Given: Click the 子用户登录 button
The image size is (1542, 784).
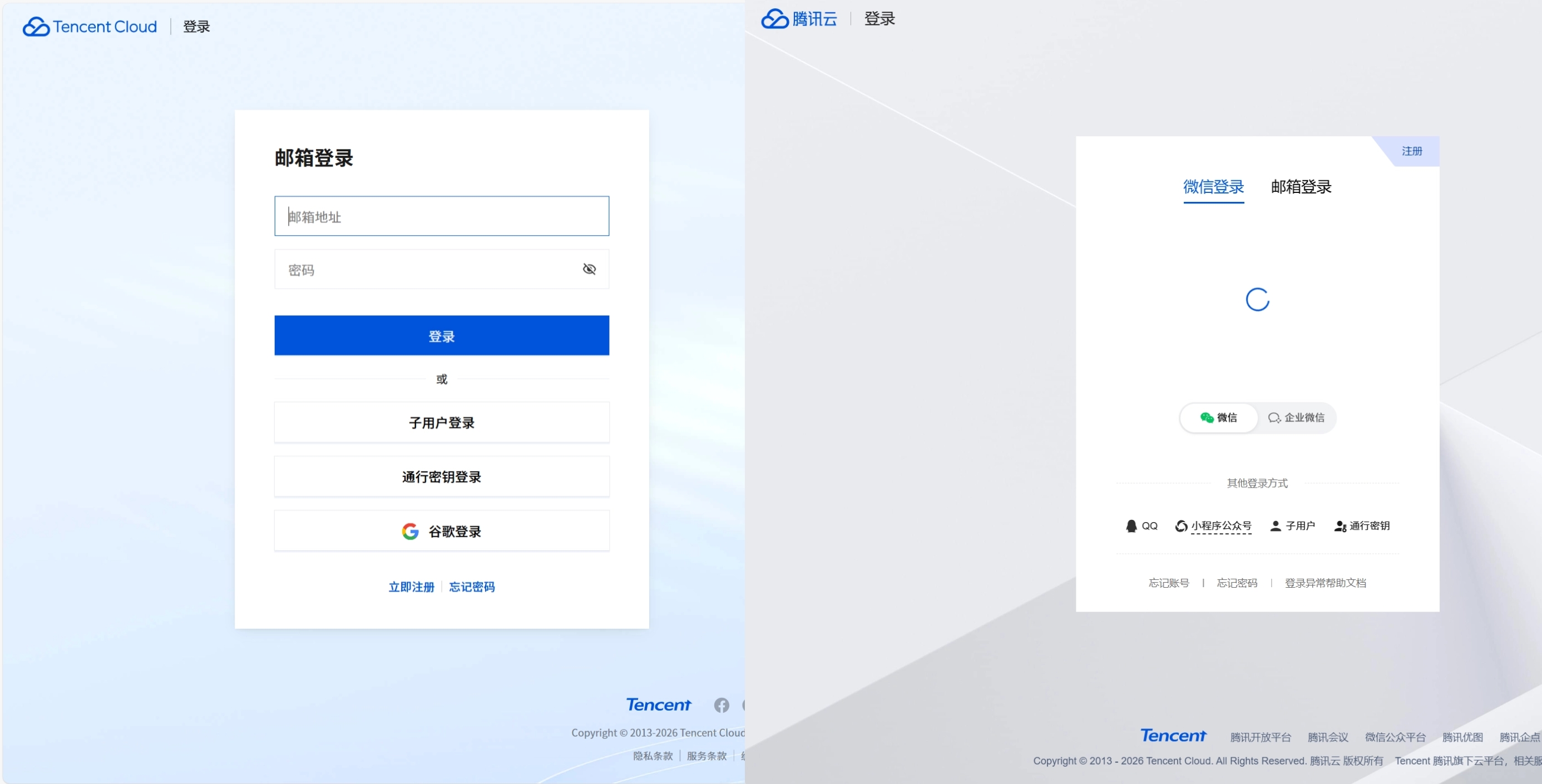Looking at the screenshot, I should pyautogui.click(x=442, y=423).
